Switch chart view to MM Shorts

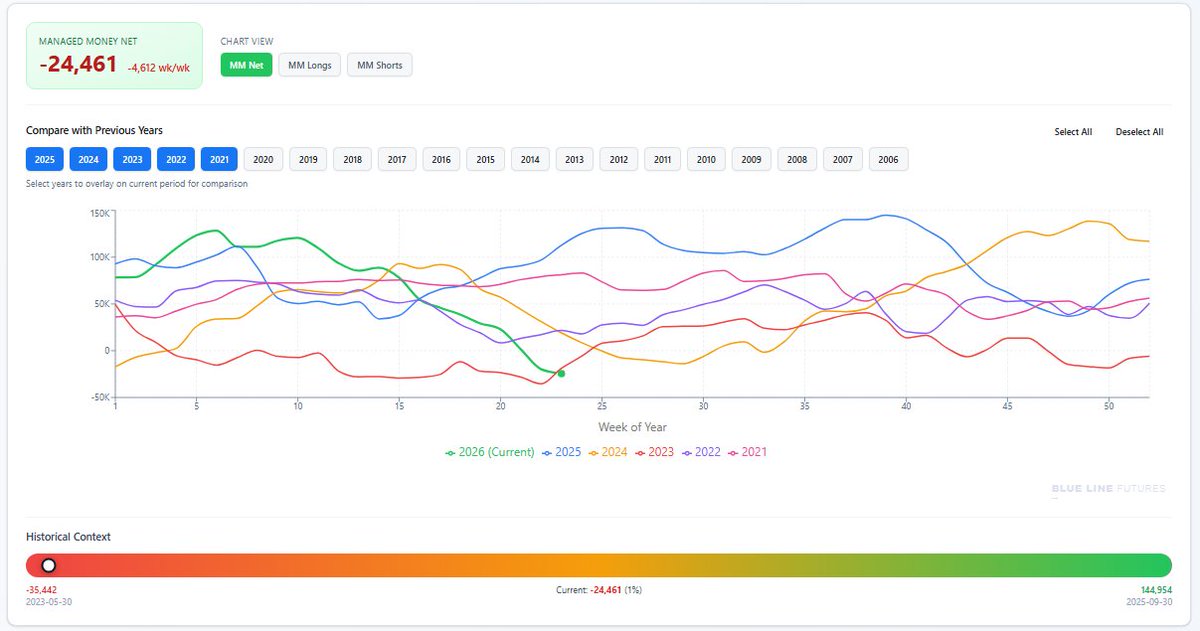(380, 65)
